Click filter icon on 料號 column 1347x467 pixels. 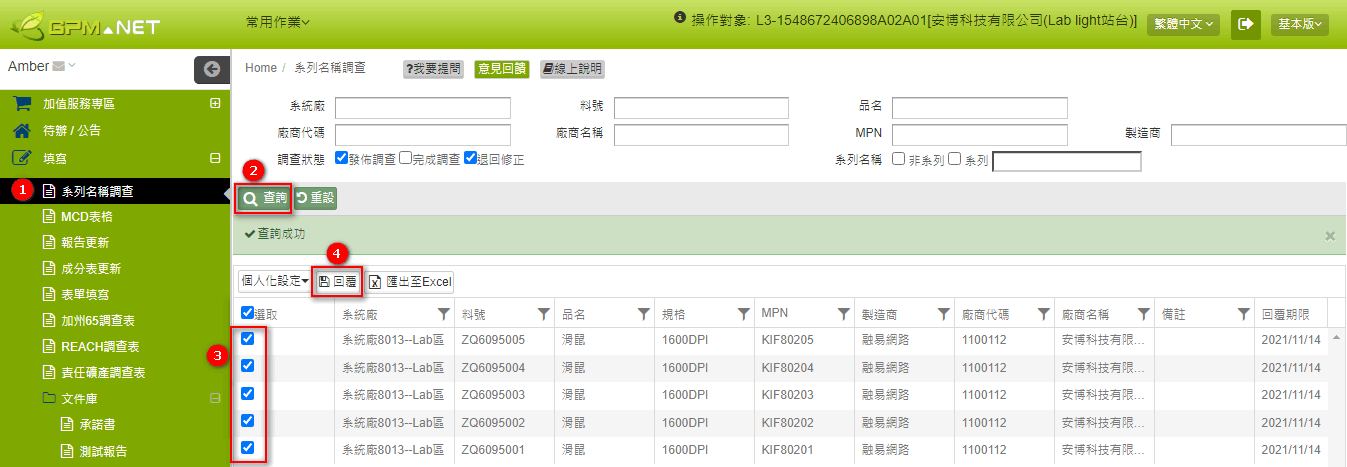543,314
